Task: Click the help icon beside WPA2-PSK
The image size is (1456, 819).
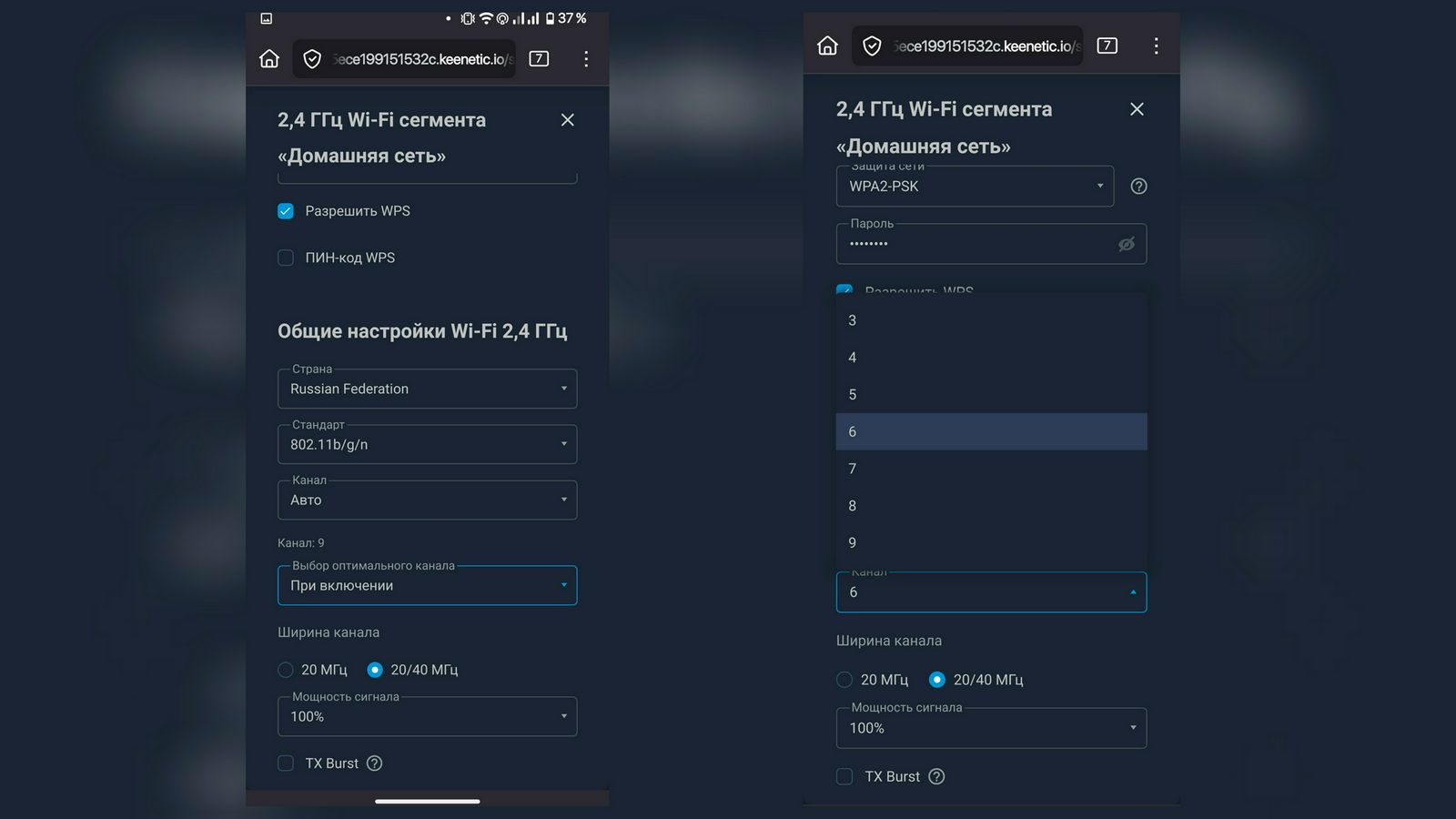Action: pos(1138,187)
